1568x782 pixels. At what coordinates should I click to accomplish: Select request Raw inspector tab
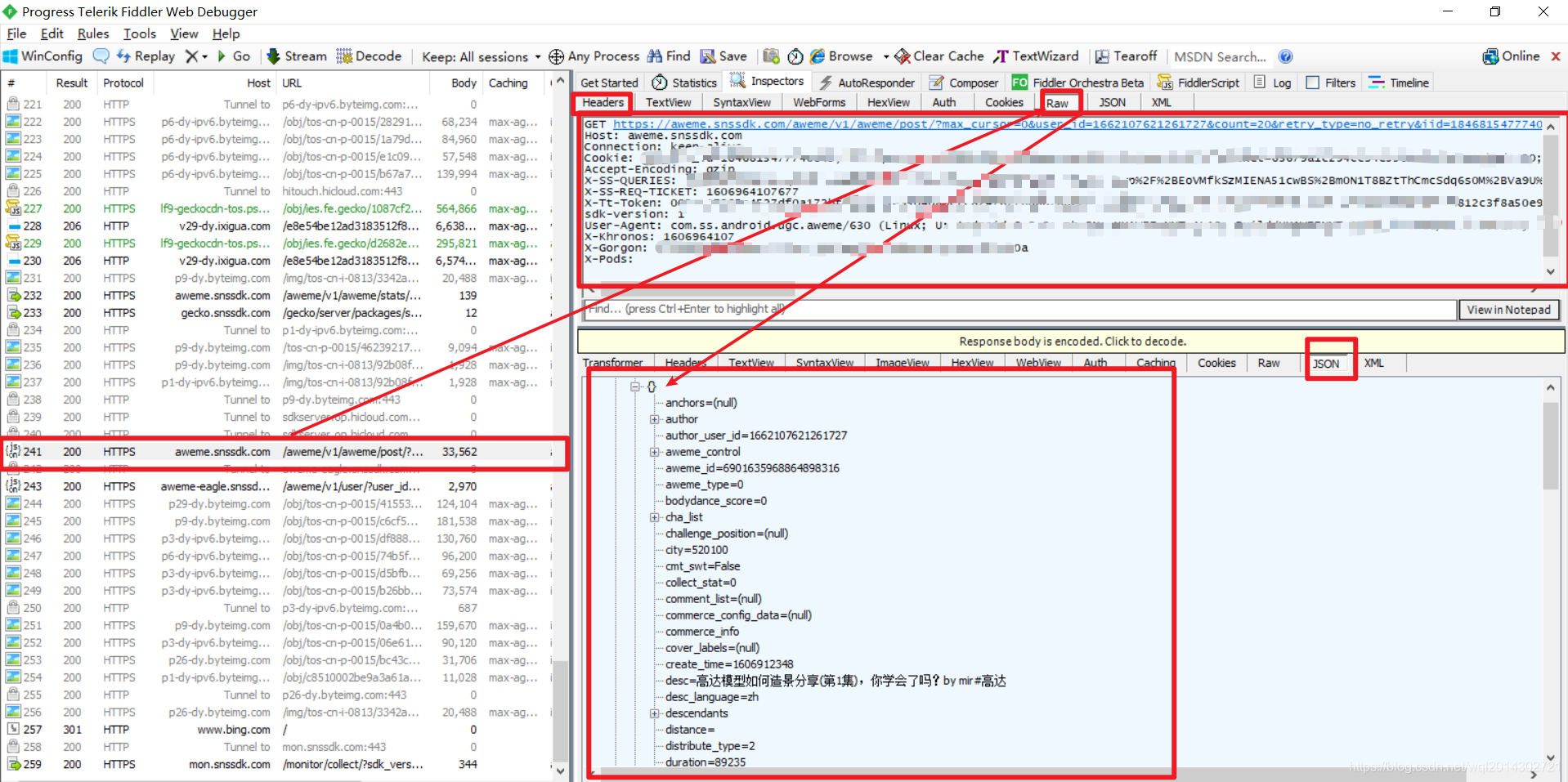pos(1057,103)
